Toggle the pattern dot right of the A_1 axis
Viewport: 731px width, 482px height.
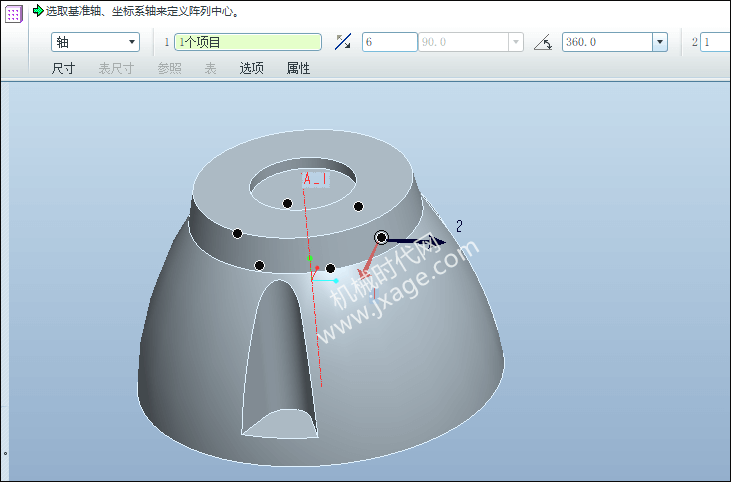(x=359, y=207)
